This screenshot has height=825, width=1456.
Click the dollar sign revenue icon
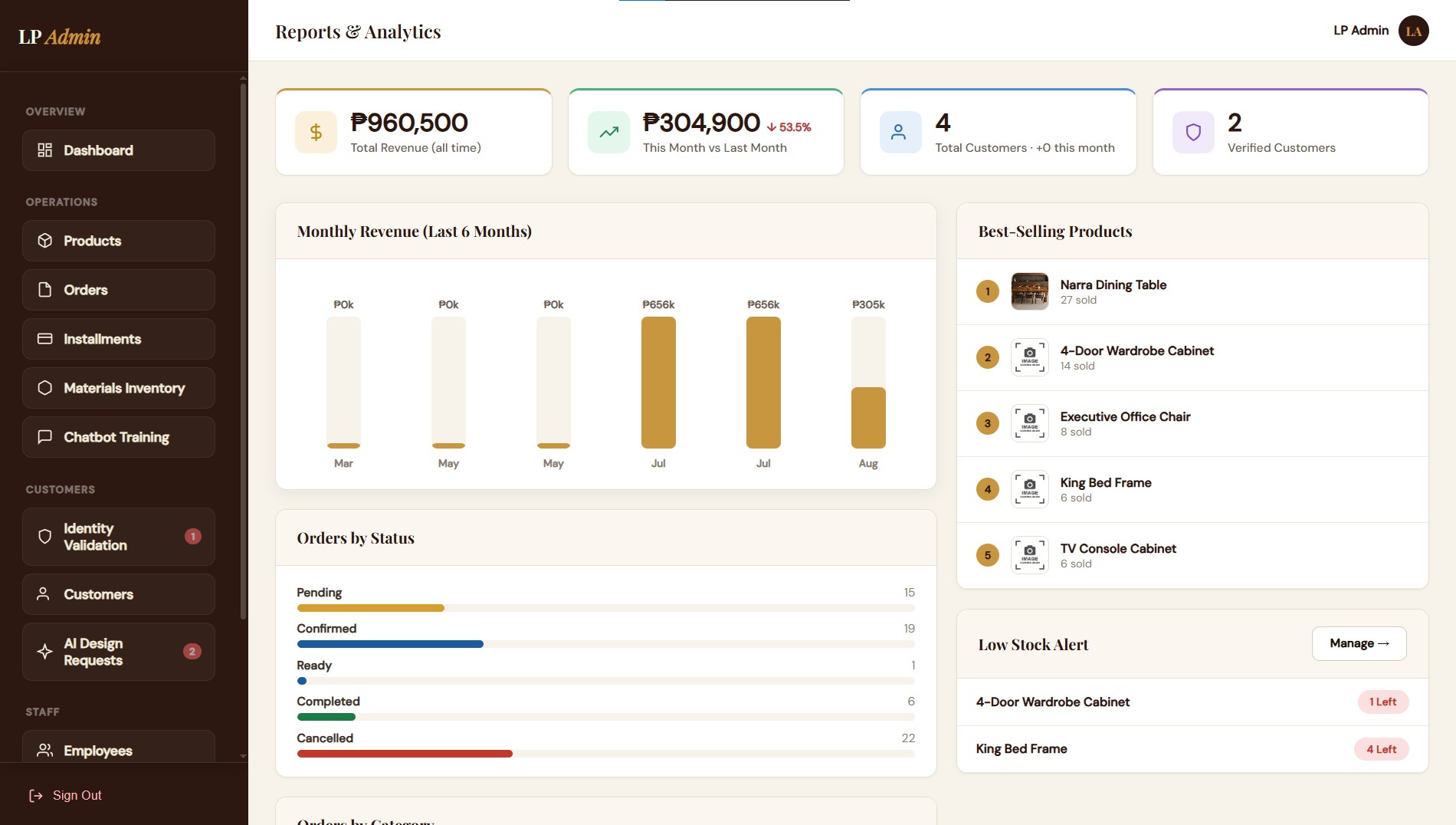(x=316, y=133)
